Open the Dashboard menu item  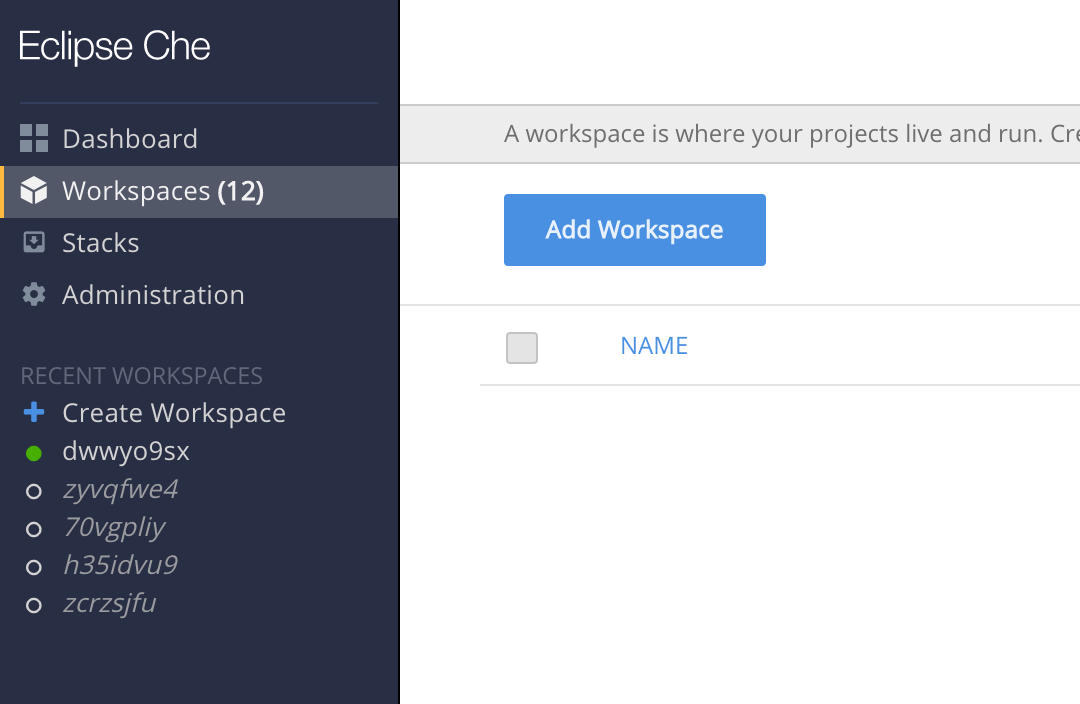[130, 139]
